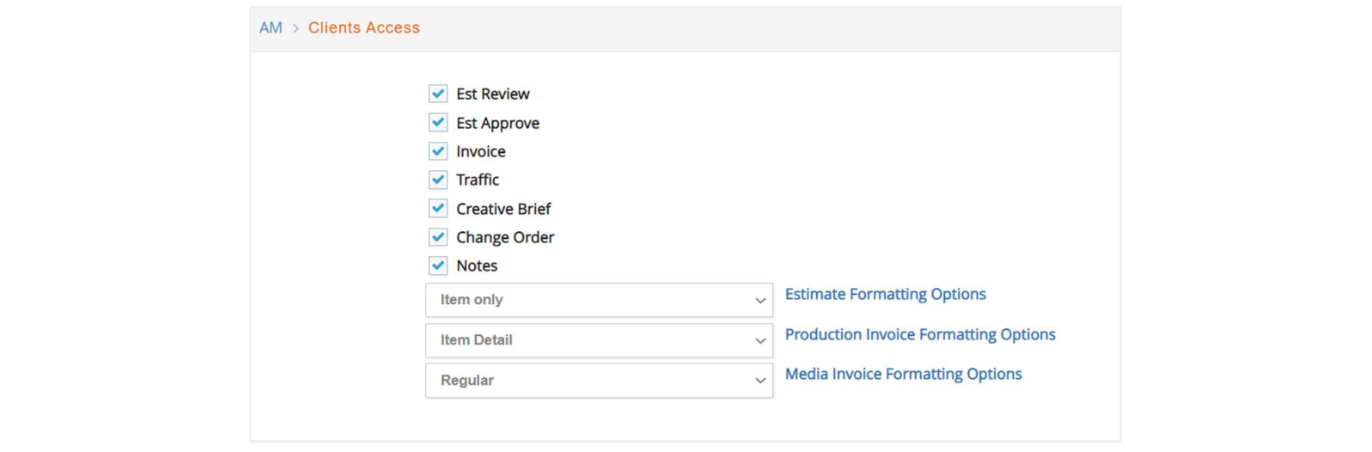Click the Change Order label text
This screenshot has width=1372, height=452.
click(505, 237)
